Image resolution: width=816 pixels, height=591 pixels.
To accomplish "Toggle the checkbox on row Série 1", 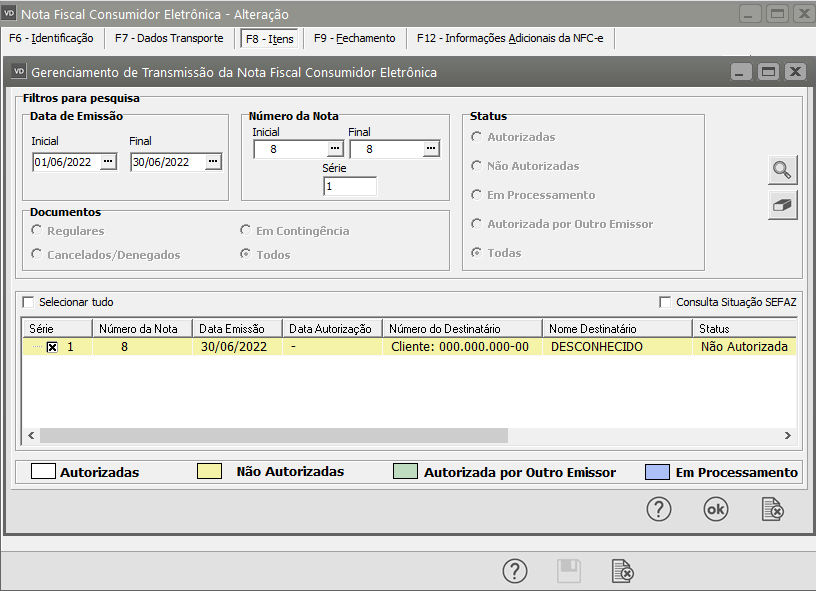I will (52, 347).
